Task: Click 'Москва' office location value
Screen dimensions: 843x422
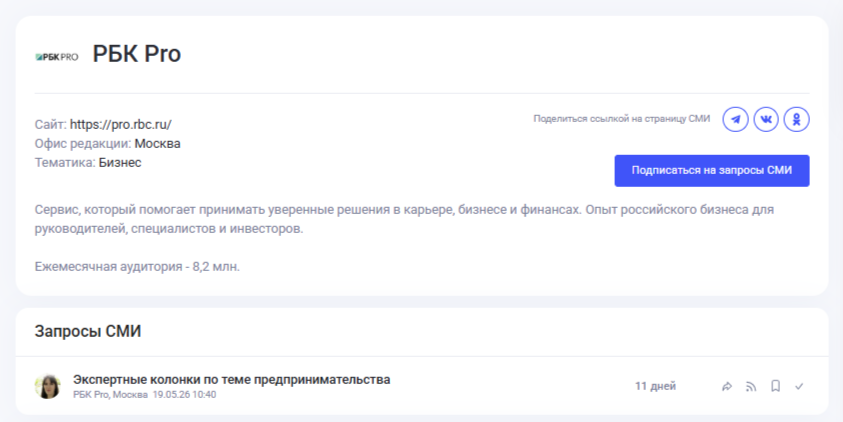Action: coord(158,144)
